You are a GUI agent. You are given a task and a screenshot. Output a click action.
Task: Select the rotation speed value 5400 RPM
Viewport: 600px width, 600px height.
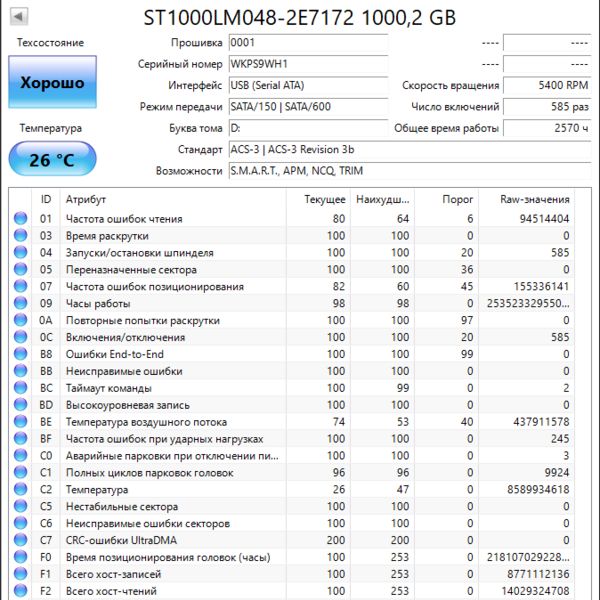click(547, 85)
